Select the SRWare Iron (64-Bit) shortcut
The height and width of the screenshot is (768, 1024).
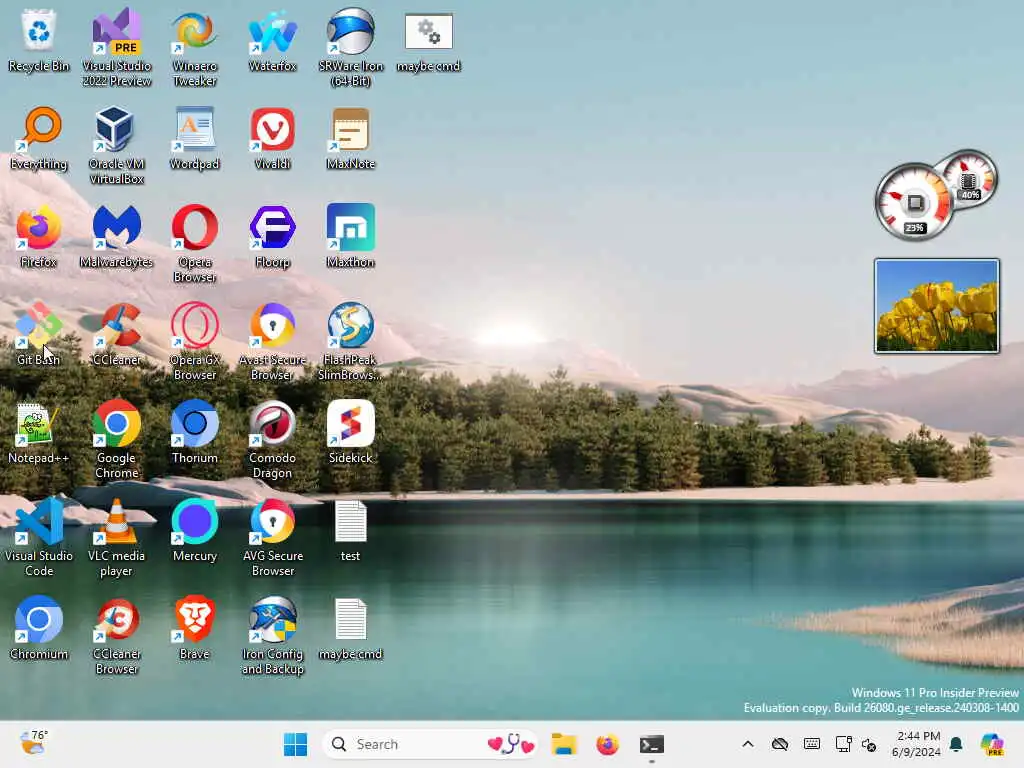[x=350, y=47]
